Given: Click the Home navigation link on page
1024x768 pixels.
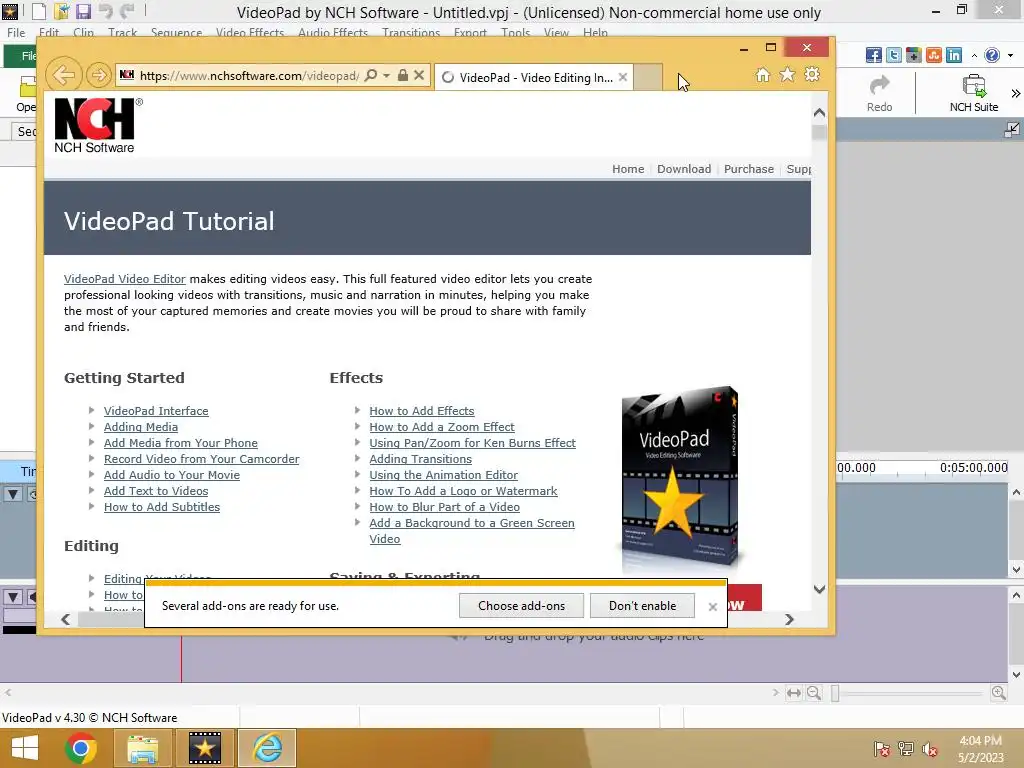Looking at the screenshot, I should tap(628, 169).
